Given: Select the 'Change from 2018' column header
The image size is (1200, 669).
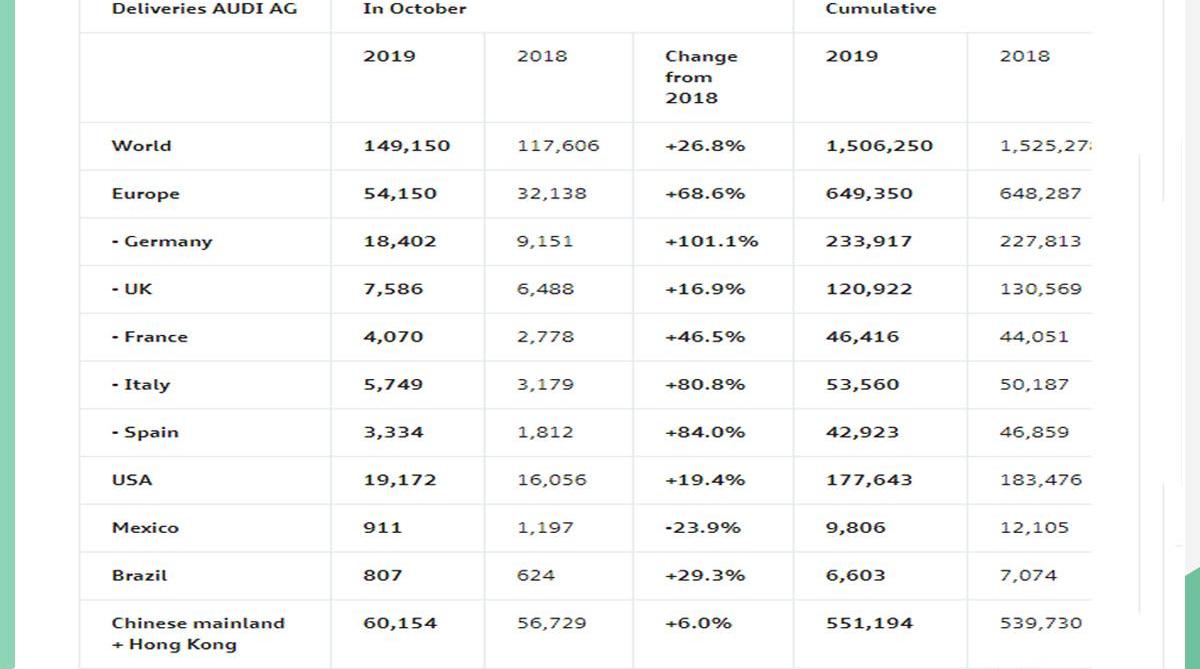Looking at the screenshot, I should pos(701,77).
